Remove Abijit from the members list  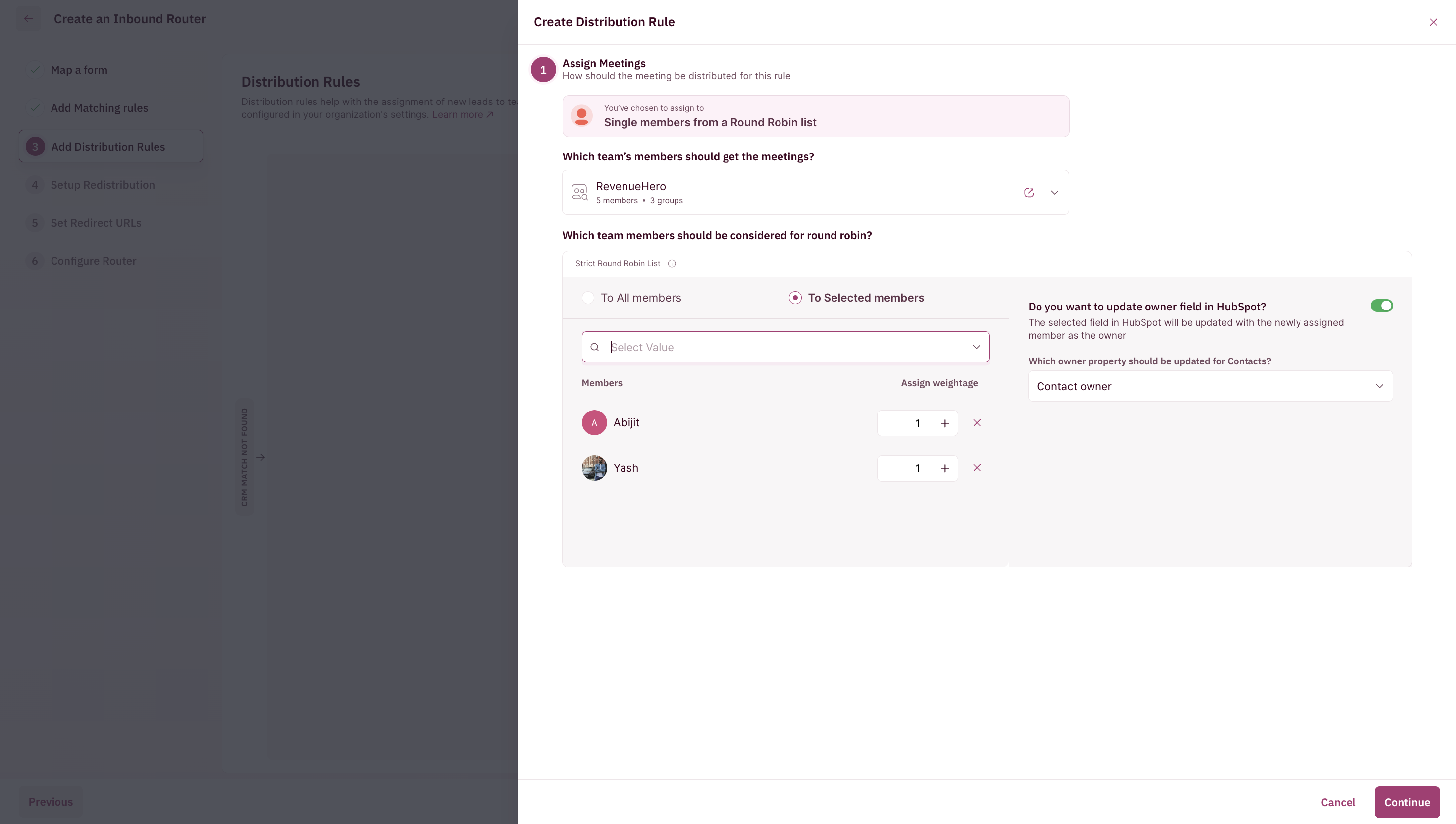(977, 423)
